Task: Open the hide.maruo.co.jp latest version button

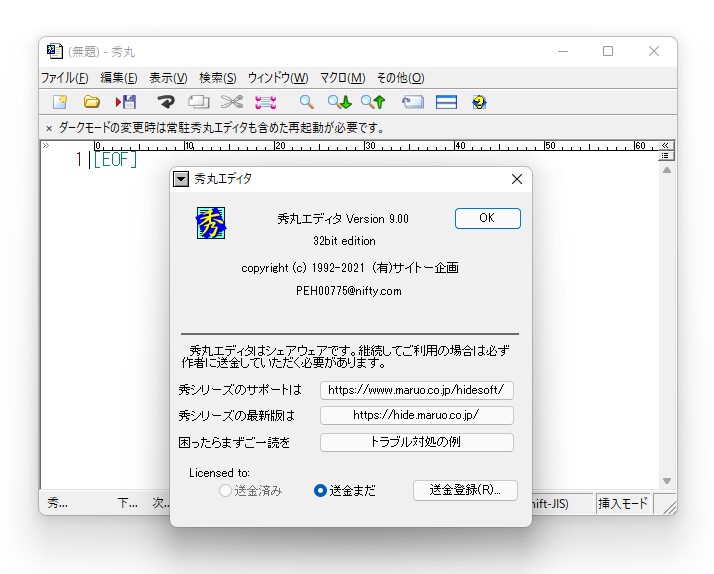Action: [417, 415]
